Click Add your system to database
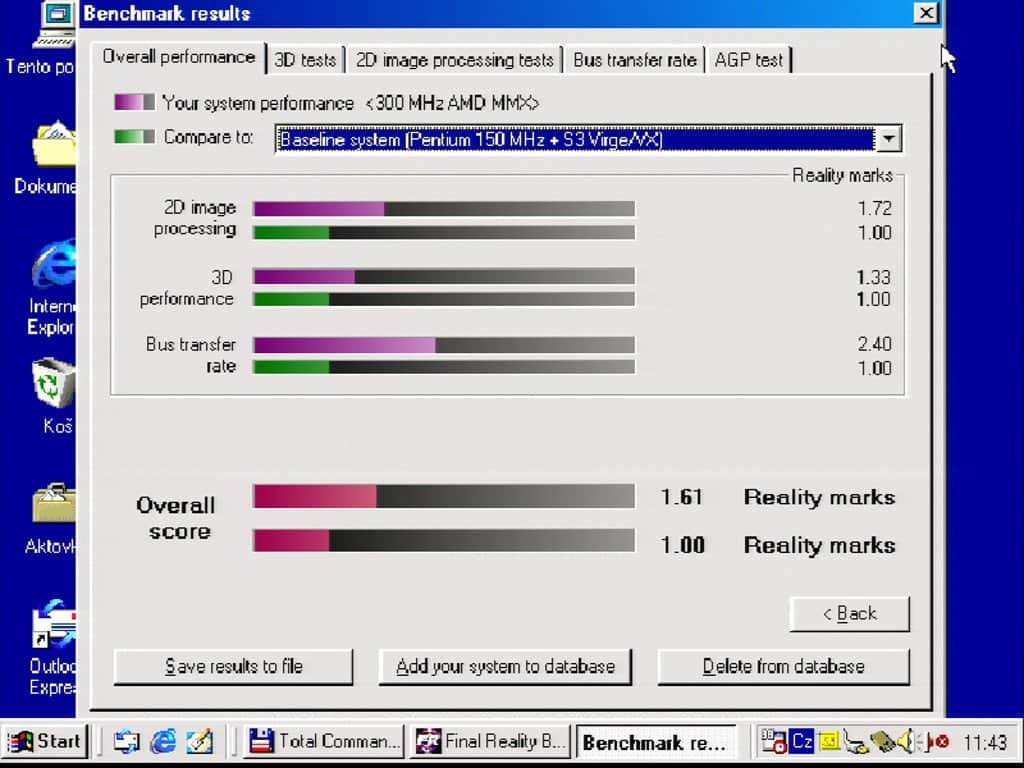This screenshot has height=768, width=1024. click(505, 666)
